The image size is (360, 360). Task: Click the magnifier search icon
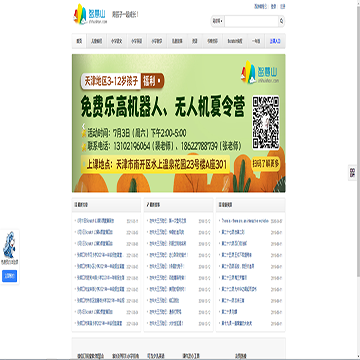281,21
